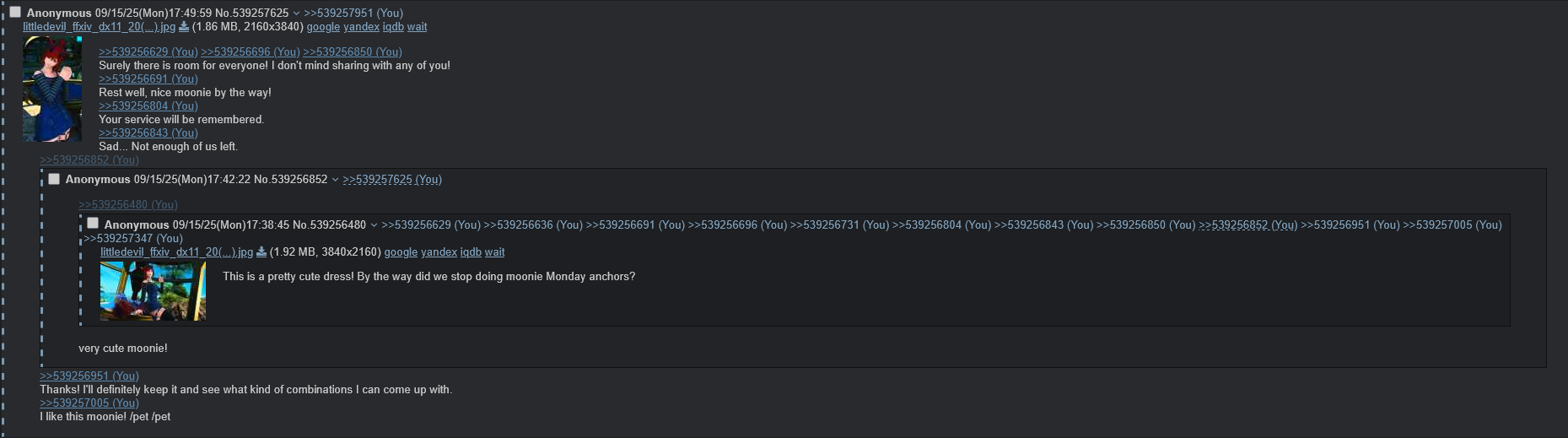The height and width of the screenshot is (438, 1568).
Task: Follow quote link >>539256951 above Thanks reply
Action: [89, 376]
